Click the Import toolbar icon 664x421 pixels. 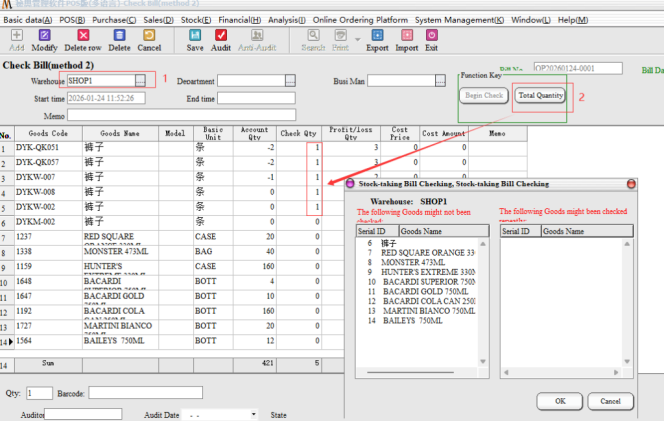[x=407, y=40]
